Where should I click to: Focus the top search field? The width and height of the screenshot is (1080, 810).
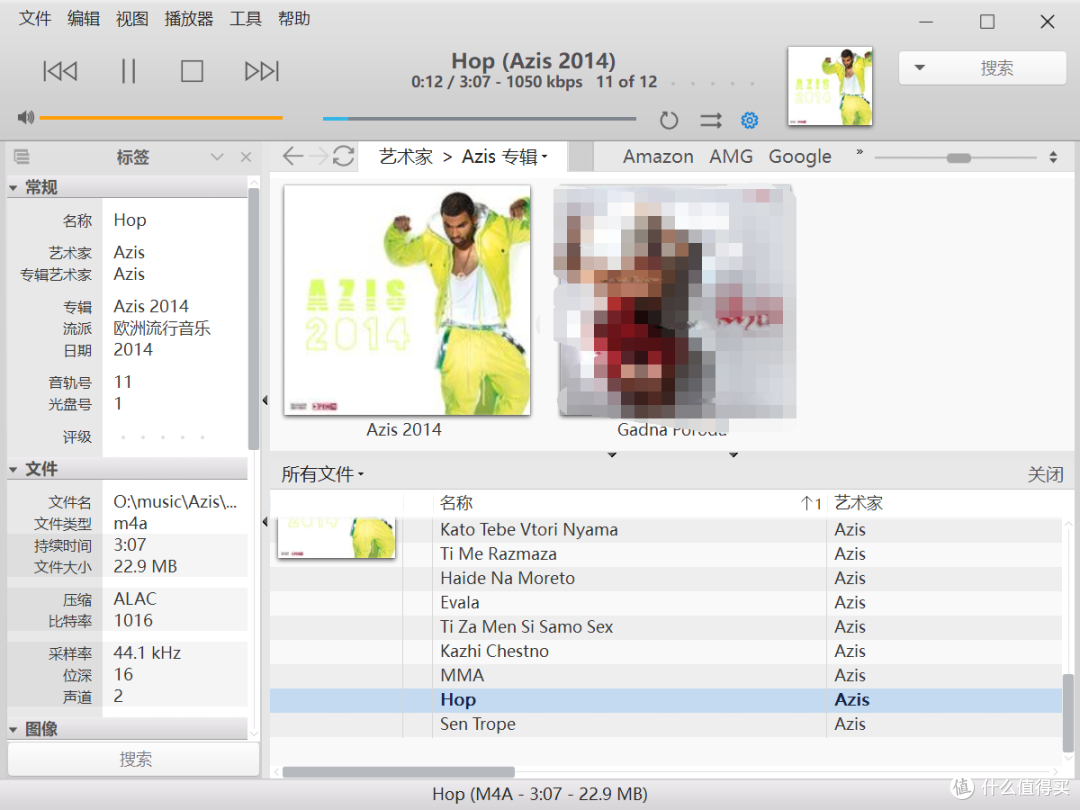997,68
